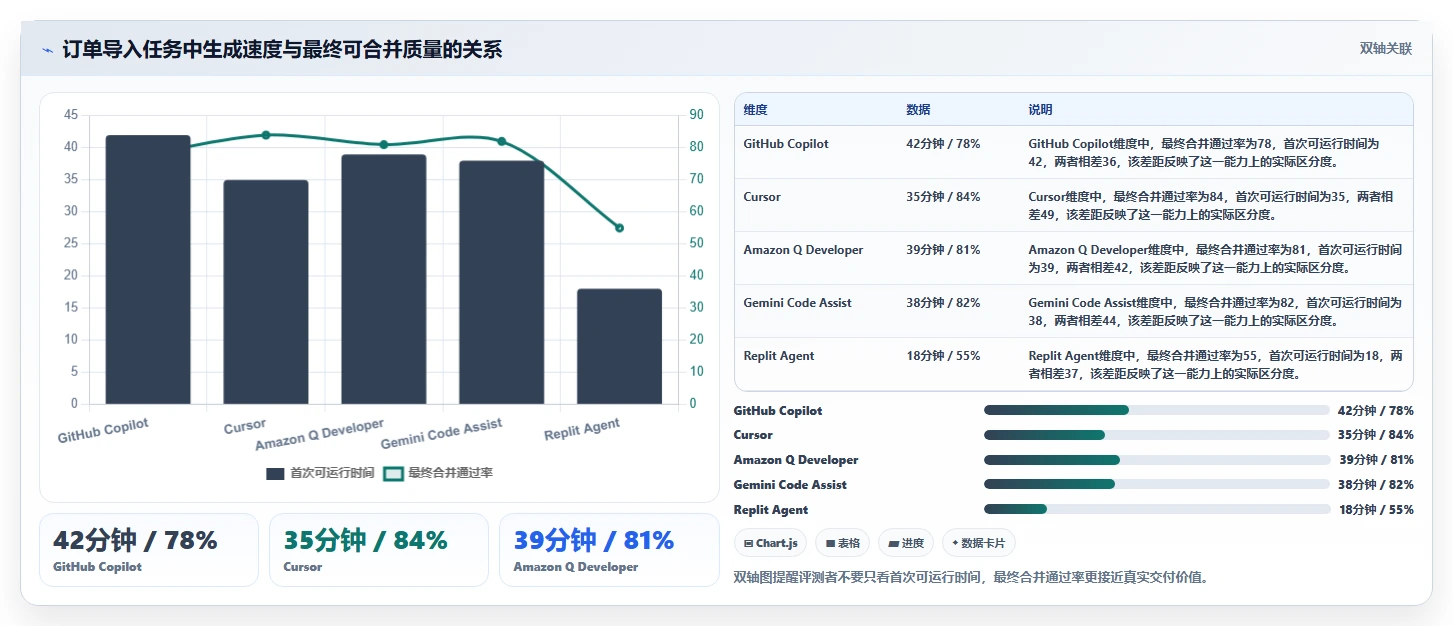Click the icon in the Chart.js tag
The image size is (1453, 626).
pos(748,544)
